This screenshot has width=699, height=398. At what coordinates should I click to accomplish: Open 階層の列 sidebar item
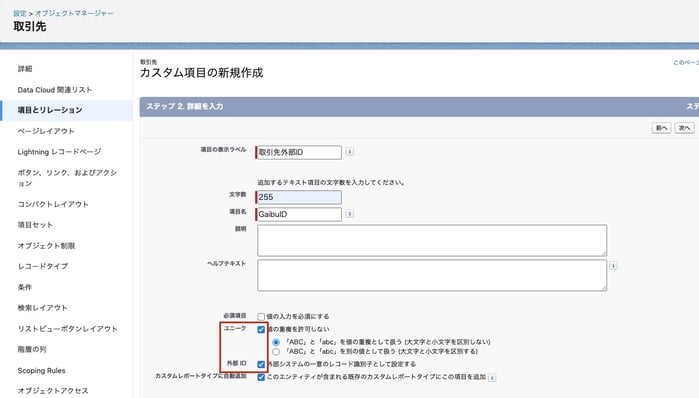pyautogui.click(x=32, y=349)
